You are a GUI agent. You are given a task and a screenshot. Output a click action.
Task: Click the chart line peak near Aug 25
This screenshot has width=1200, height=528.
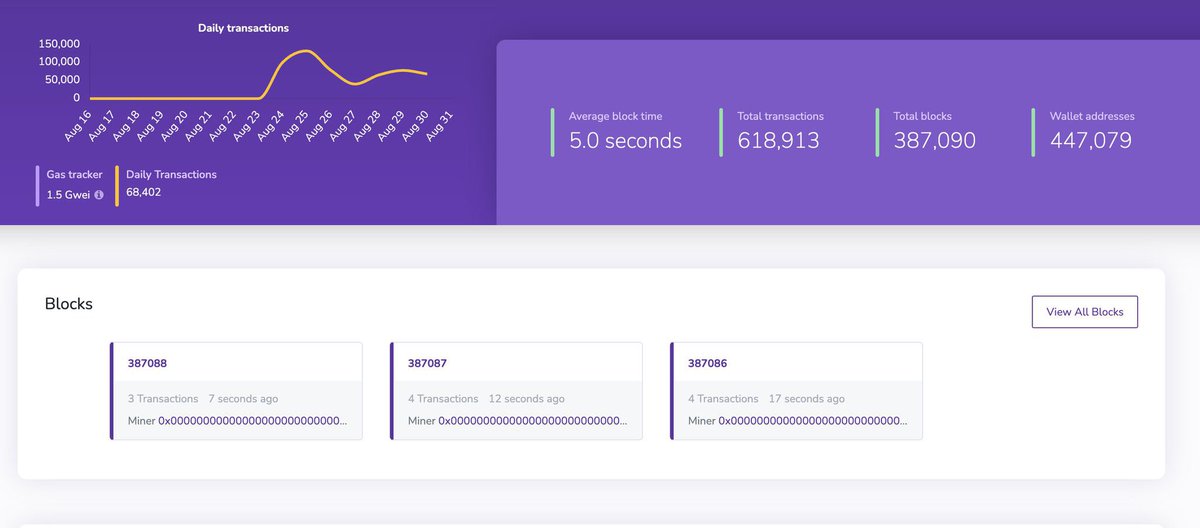pos(306,50)
